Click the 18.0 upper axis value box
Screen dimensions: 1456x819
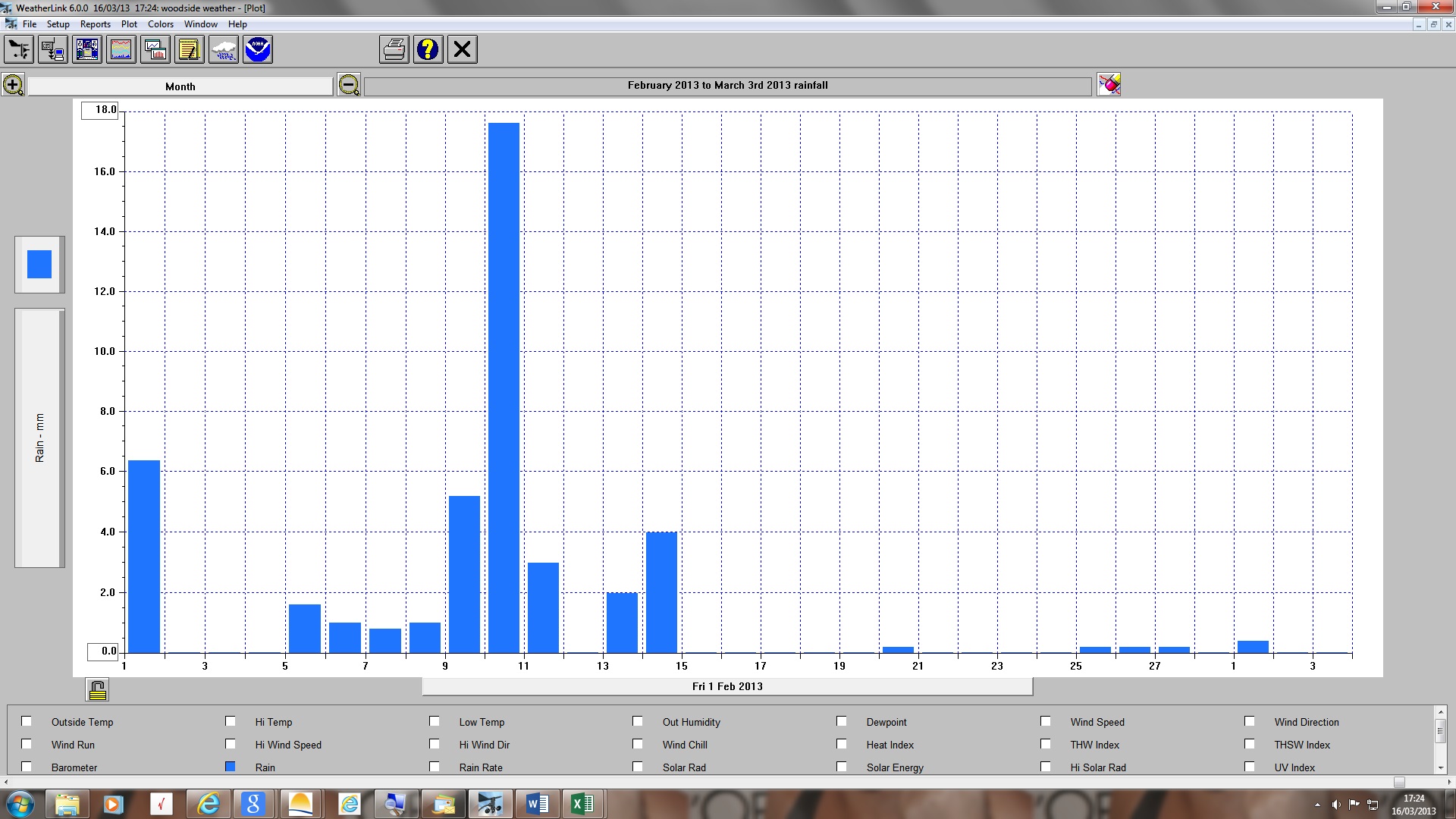101,110
